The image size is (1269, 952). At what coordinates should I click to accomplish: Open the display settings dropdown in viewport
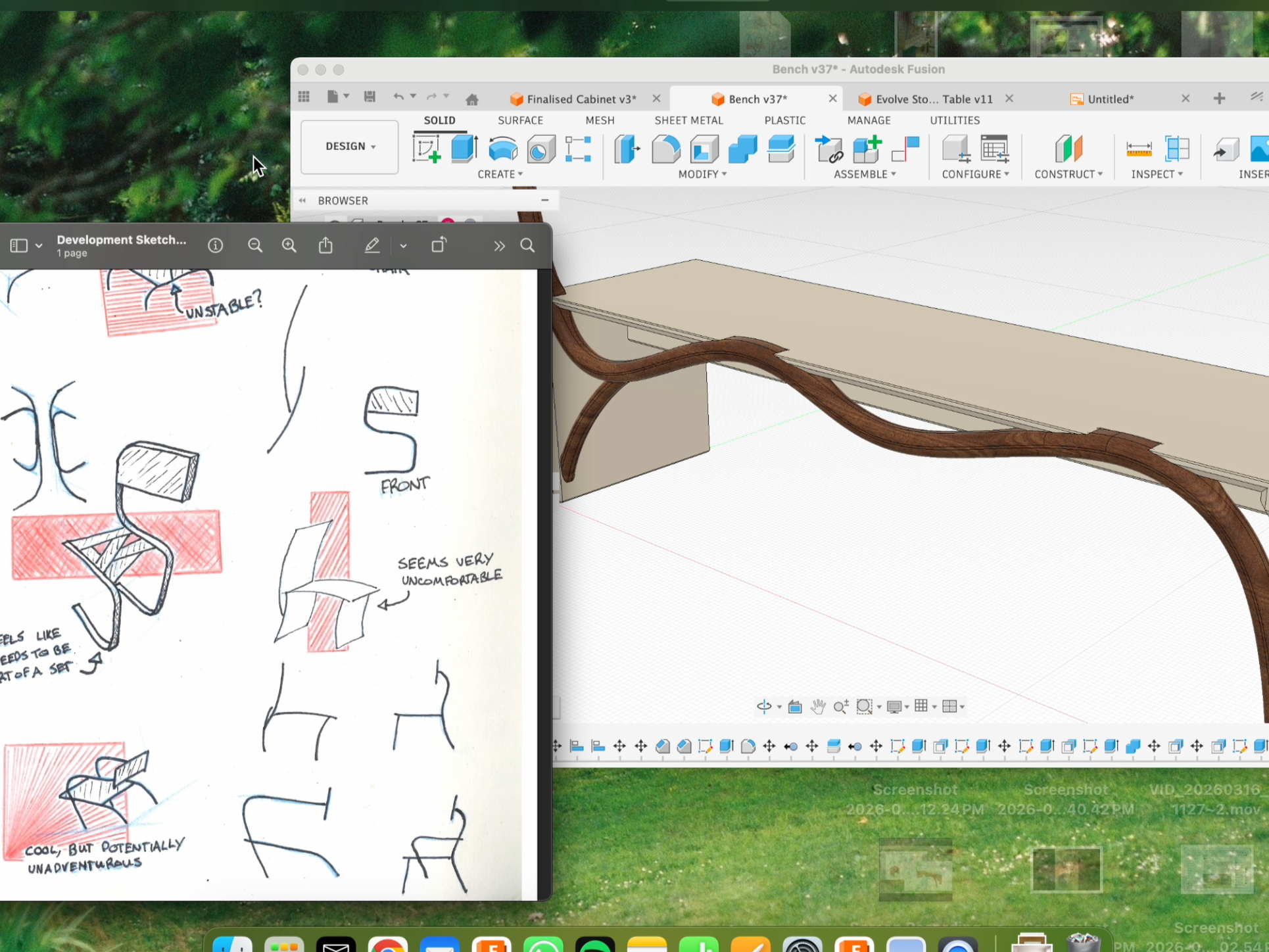(905, 707)
